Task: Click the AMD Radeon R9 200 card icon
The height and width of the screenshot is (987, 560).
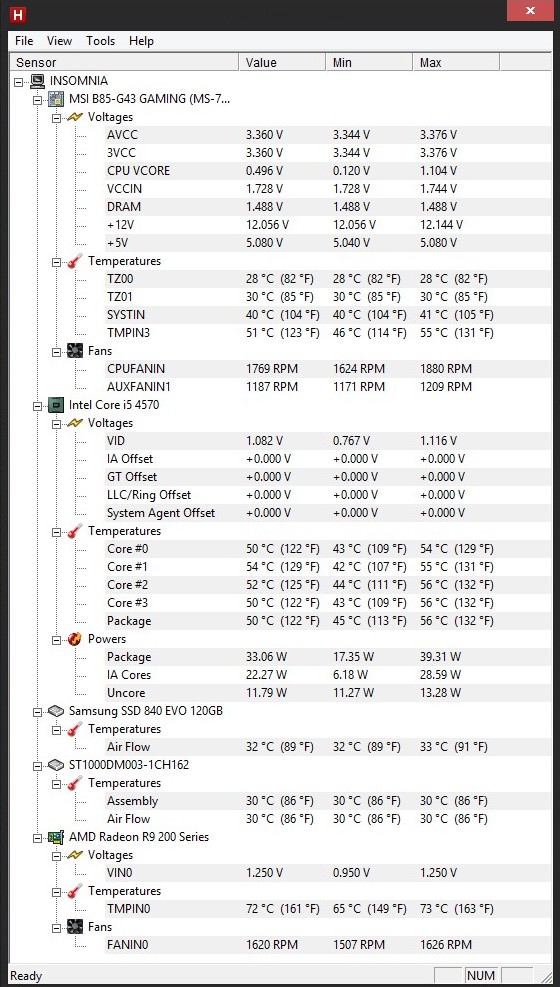Action: pyautogui.click(x=57, y=837)
